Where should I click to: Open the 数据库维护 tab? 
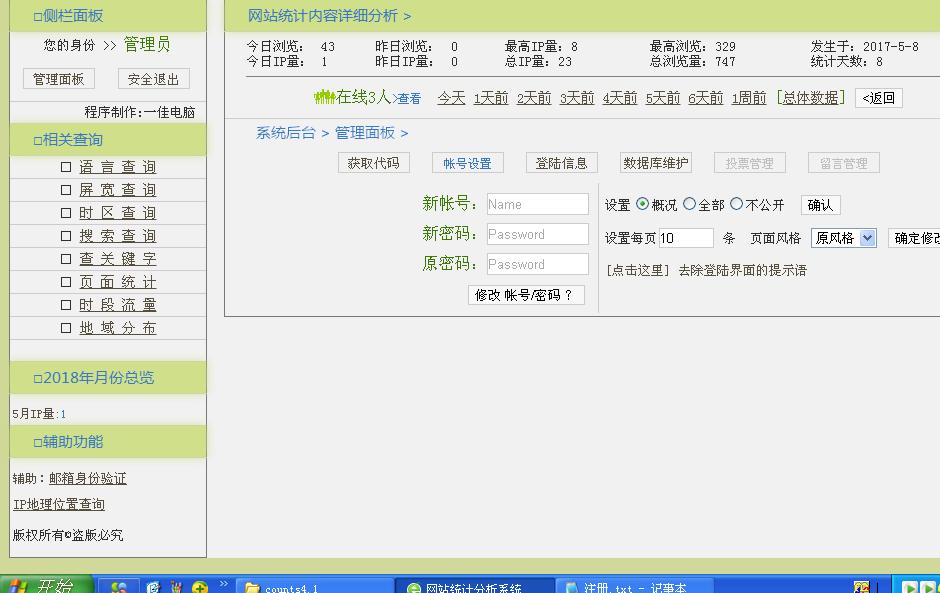[x=656, y=162]
